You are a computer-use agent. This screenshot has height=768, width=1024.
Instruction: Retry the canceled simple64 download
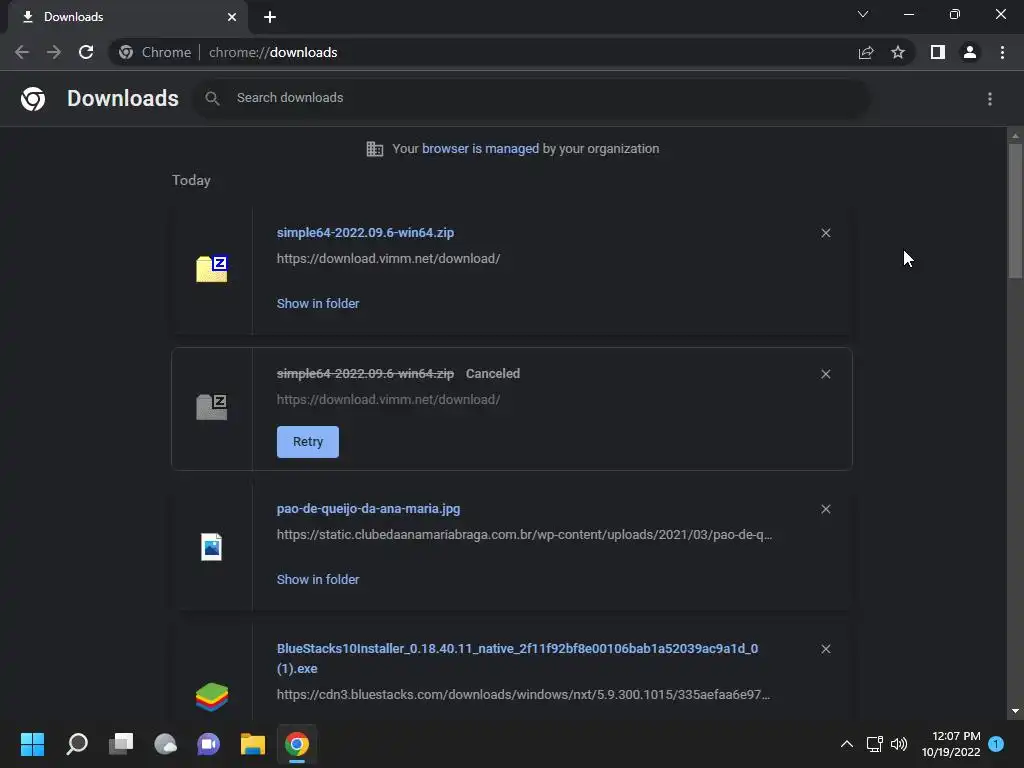tap(308, 442)
